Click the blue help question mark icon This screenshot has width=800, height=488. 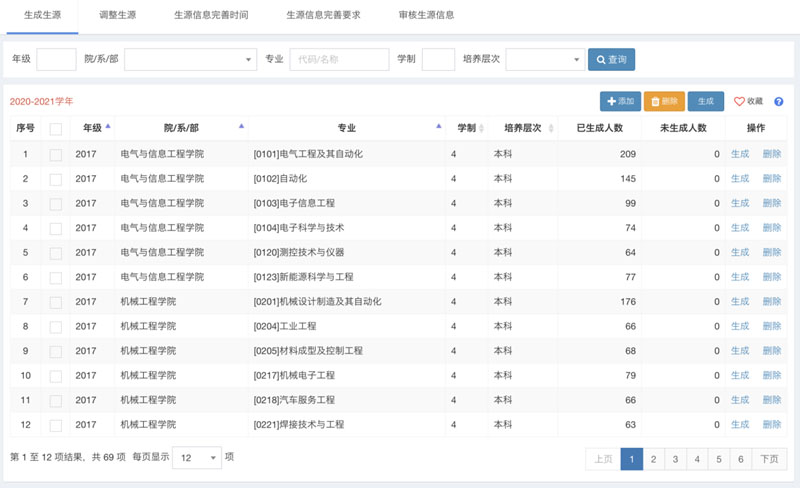778,102
